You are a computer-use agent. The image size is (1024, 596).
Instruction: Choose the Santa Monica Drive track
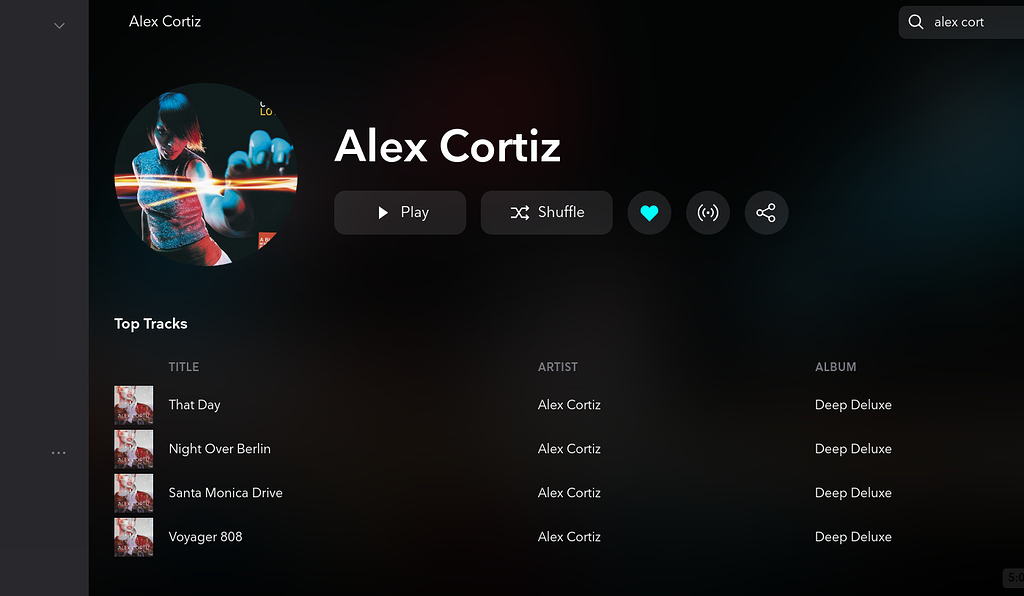pos(225,493)
